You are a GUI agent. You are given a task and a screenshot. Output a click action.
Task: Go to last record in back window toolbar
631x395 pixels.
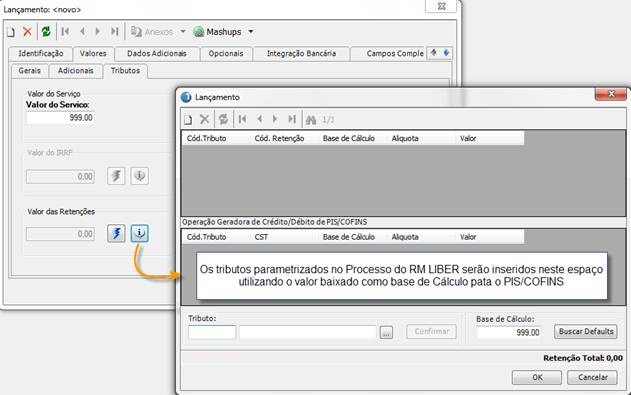(x=115, y=31)
